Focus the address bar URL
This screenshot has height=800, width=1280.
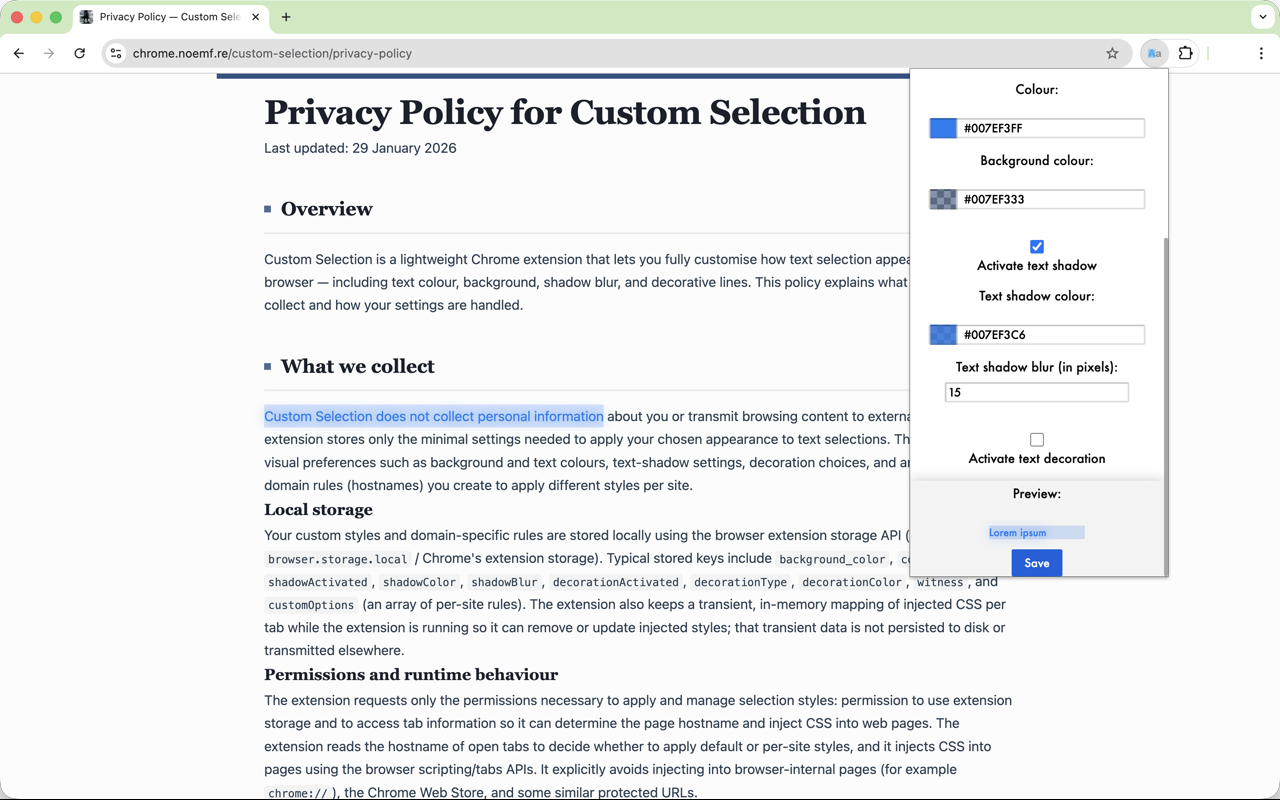272,53
